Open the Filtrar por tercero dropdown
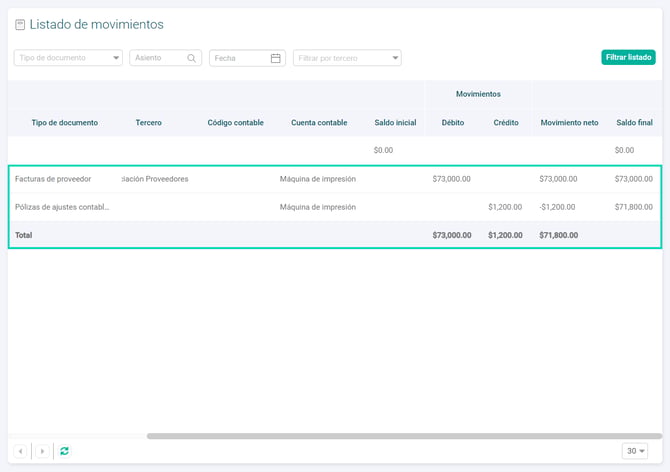 tap(347, 58)
